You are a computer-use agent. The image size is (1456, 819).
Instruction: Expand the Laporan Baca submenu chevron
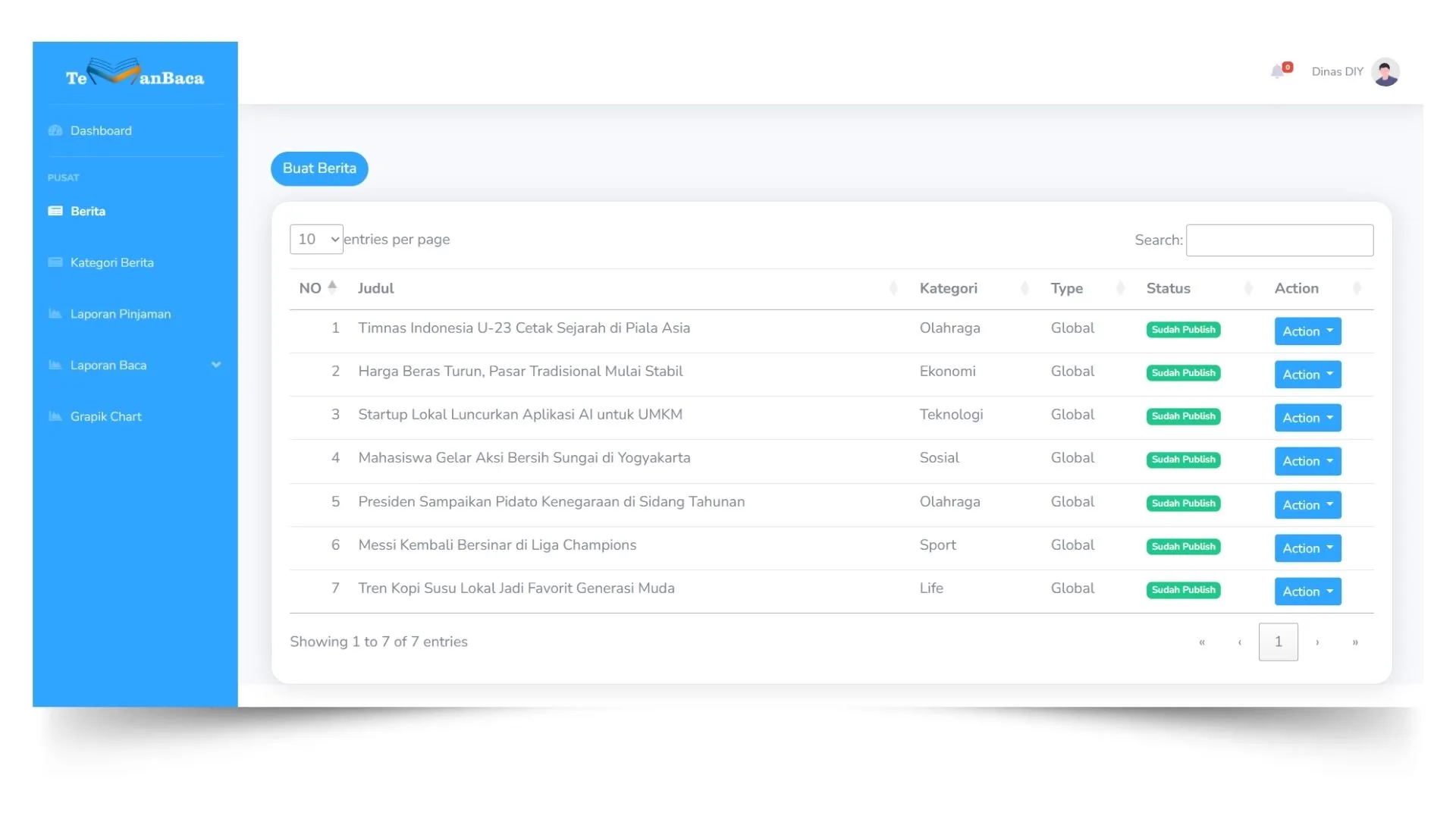tap(216, 365)
